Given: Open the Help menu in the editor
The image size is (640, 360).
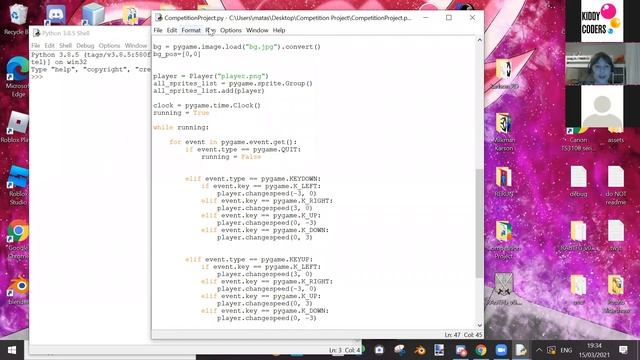Looking at the screenshot, I should (x=279, y=30).
